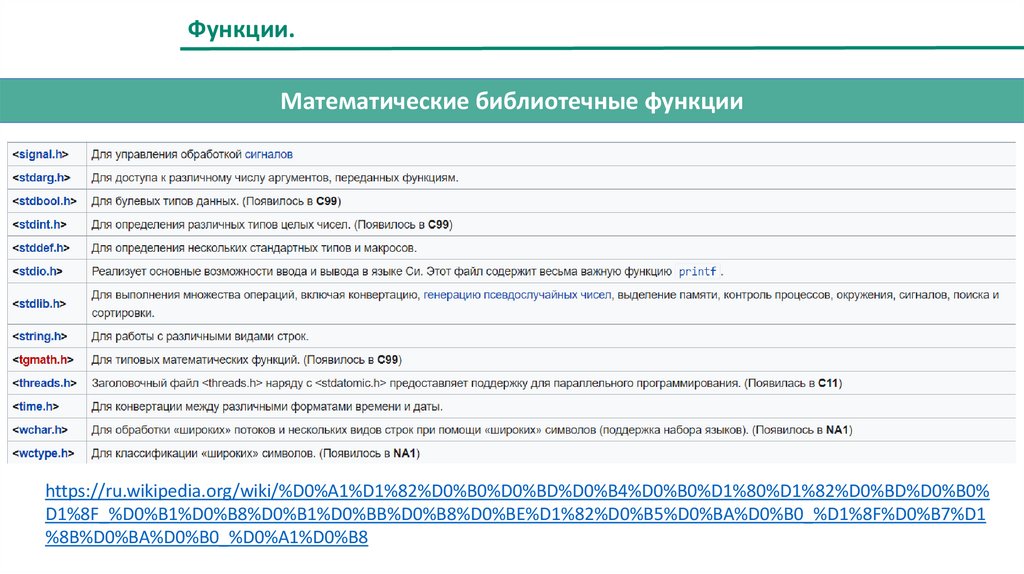Click 'Заголовочный файл <threads.h>' description text
The image size is (1024, 574).
tap(467, 383)
